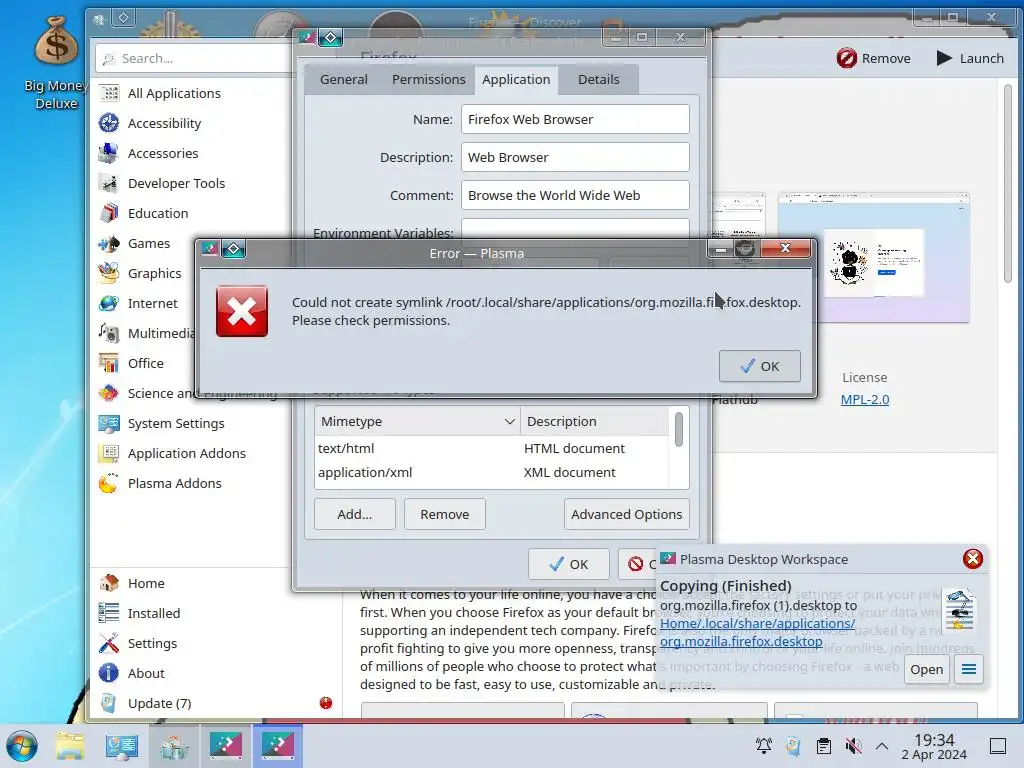Open Update (7) page
This screenshot has height=768, width=1024.
pyautogui.click(x=159, y=704)
